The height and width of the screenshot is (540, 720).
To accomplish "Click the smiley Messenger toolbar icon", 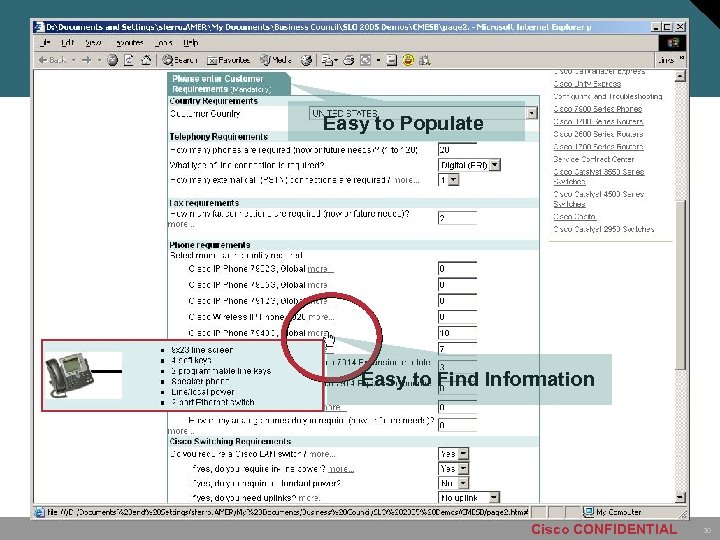I will point(408,60).
